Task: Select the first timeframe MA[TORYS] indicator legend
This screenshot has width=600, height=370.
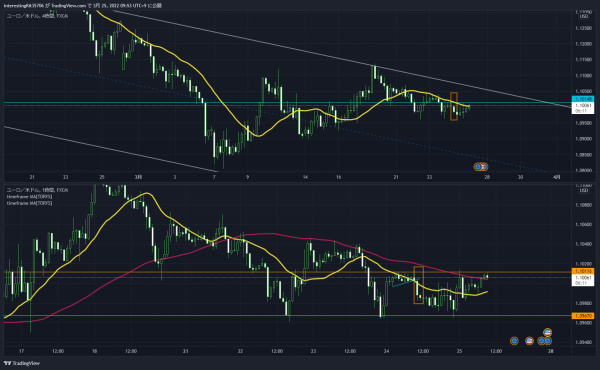Action: point(29,197)
